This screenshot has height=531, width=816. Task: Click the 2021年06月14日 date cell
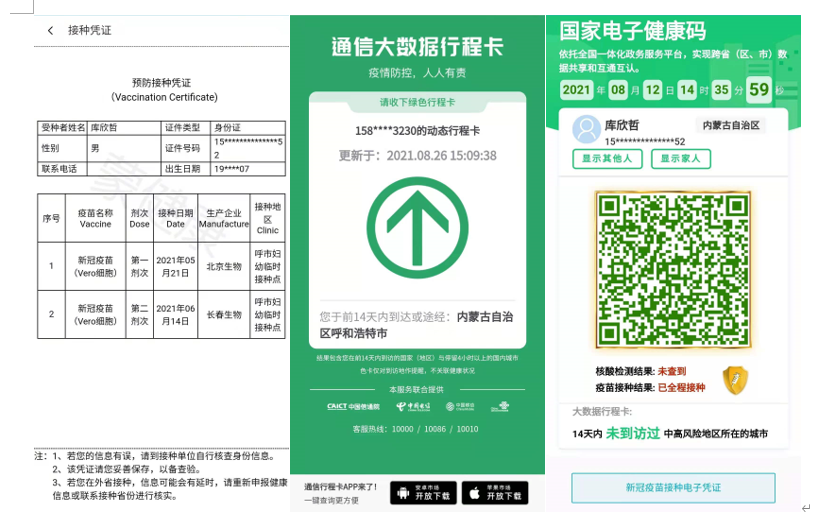tap(175, 314)
